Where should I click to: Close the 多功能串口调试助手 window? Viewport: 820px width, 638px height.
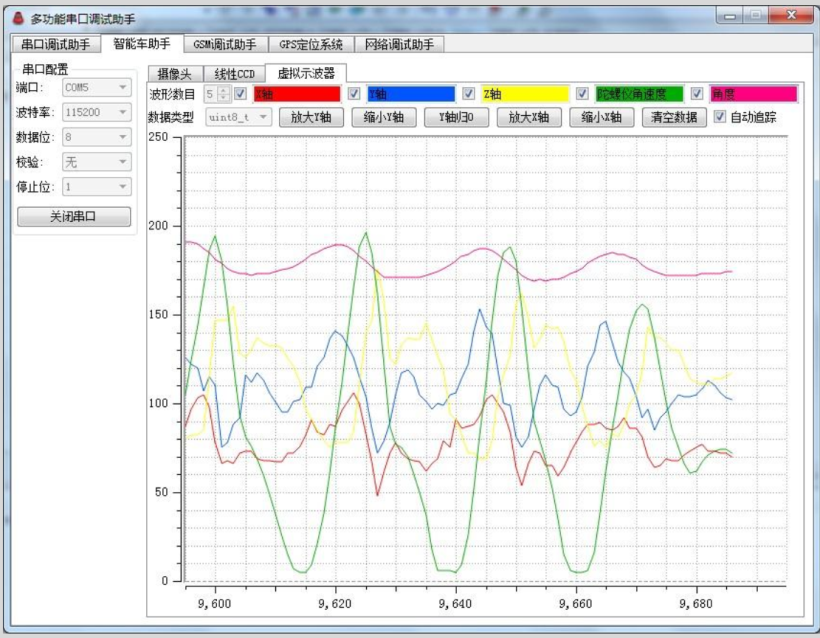[791, 15]
